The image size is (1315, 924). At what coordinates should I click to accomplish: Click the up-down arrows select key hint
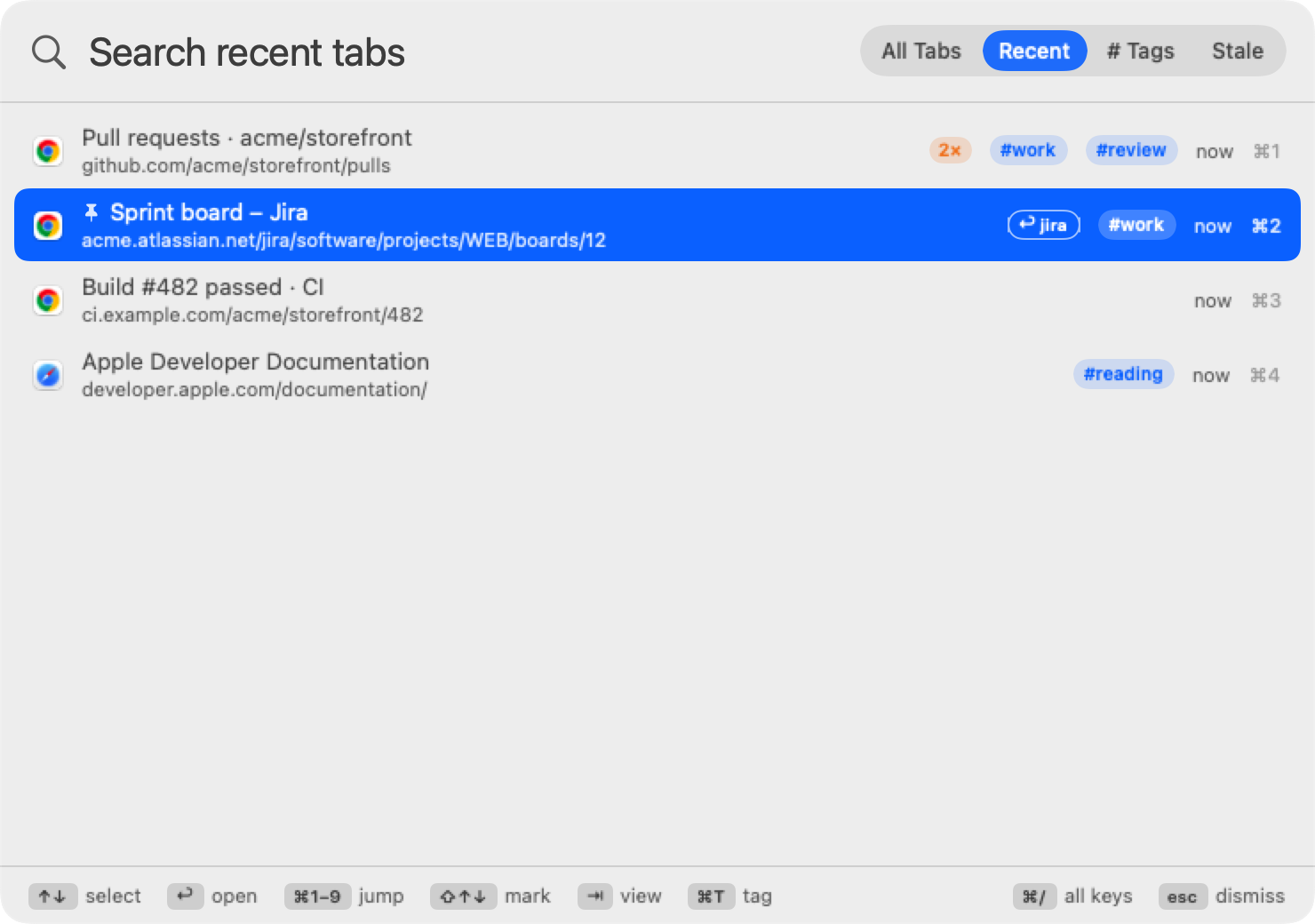(x=52, y=896)
